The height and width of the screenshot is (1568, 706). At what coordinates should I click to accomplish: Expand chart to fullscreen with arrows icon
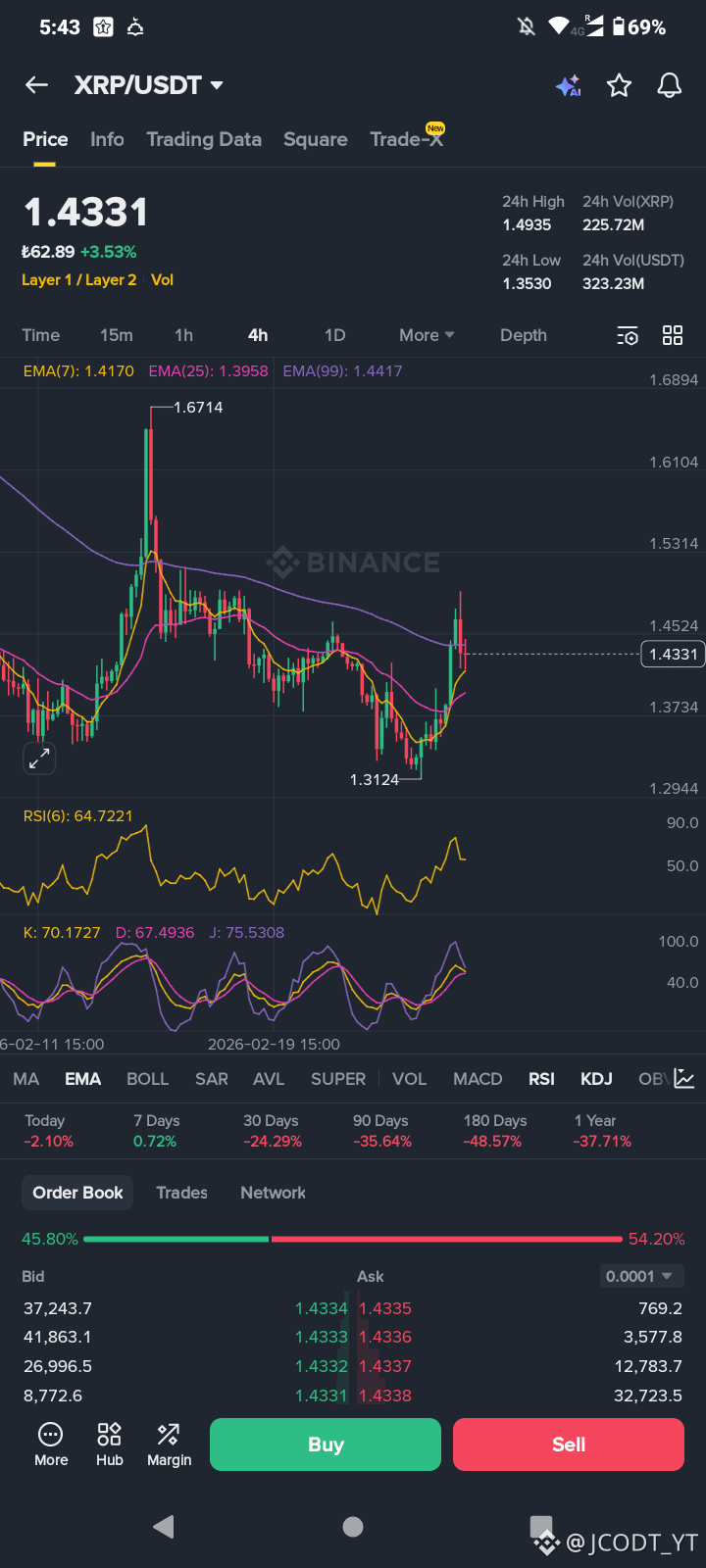click(39, 758)
